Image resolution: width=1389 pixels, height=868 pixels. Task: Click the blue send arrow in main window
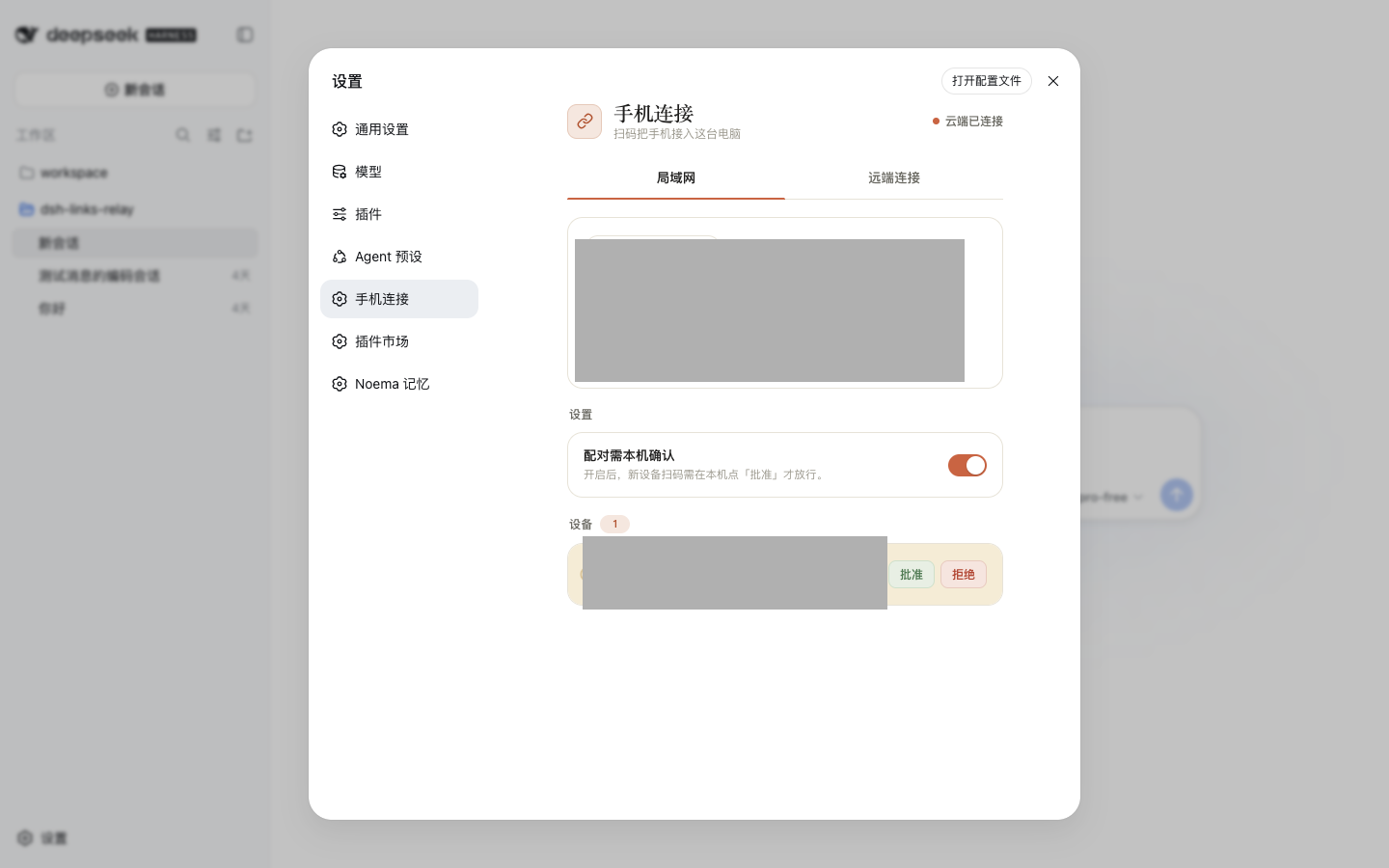click(1176, 495)
